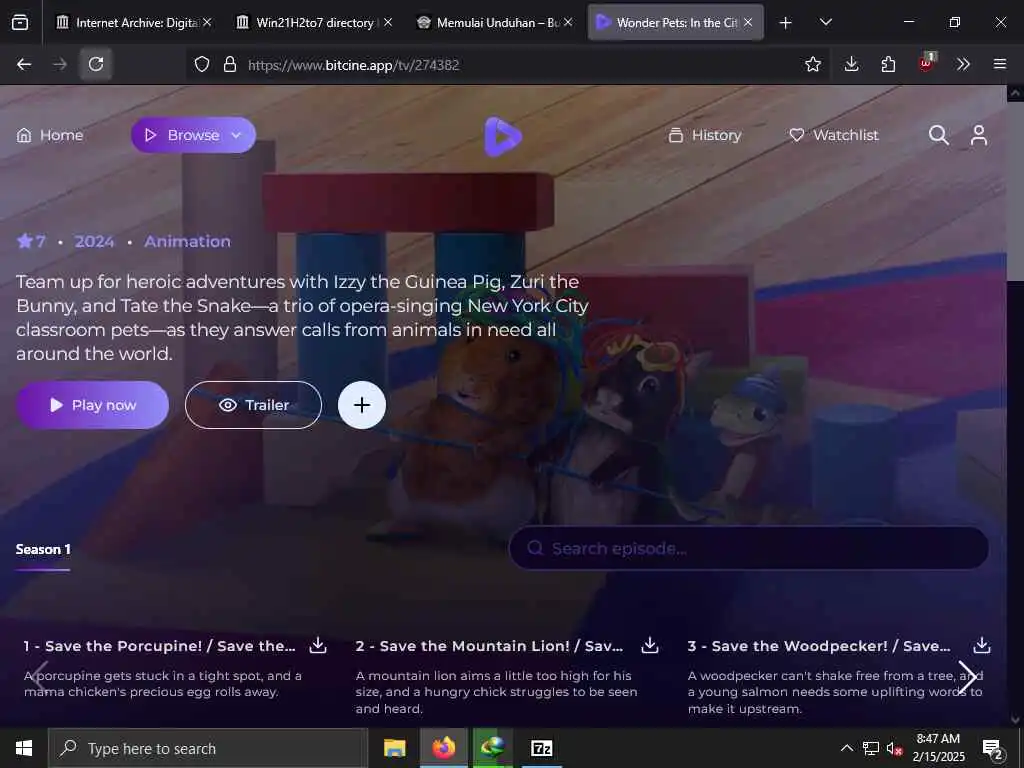Close the Win21H2to7 directory tab
This screenshot has height=768, width=1024.
pos(388,22)
